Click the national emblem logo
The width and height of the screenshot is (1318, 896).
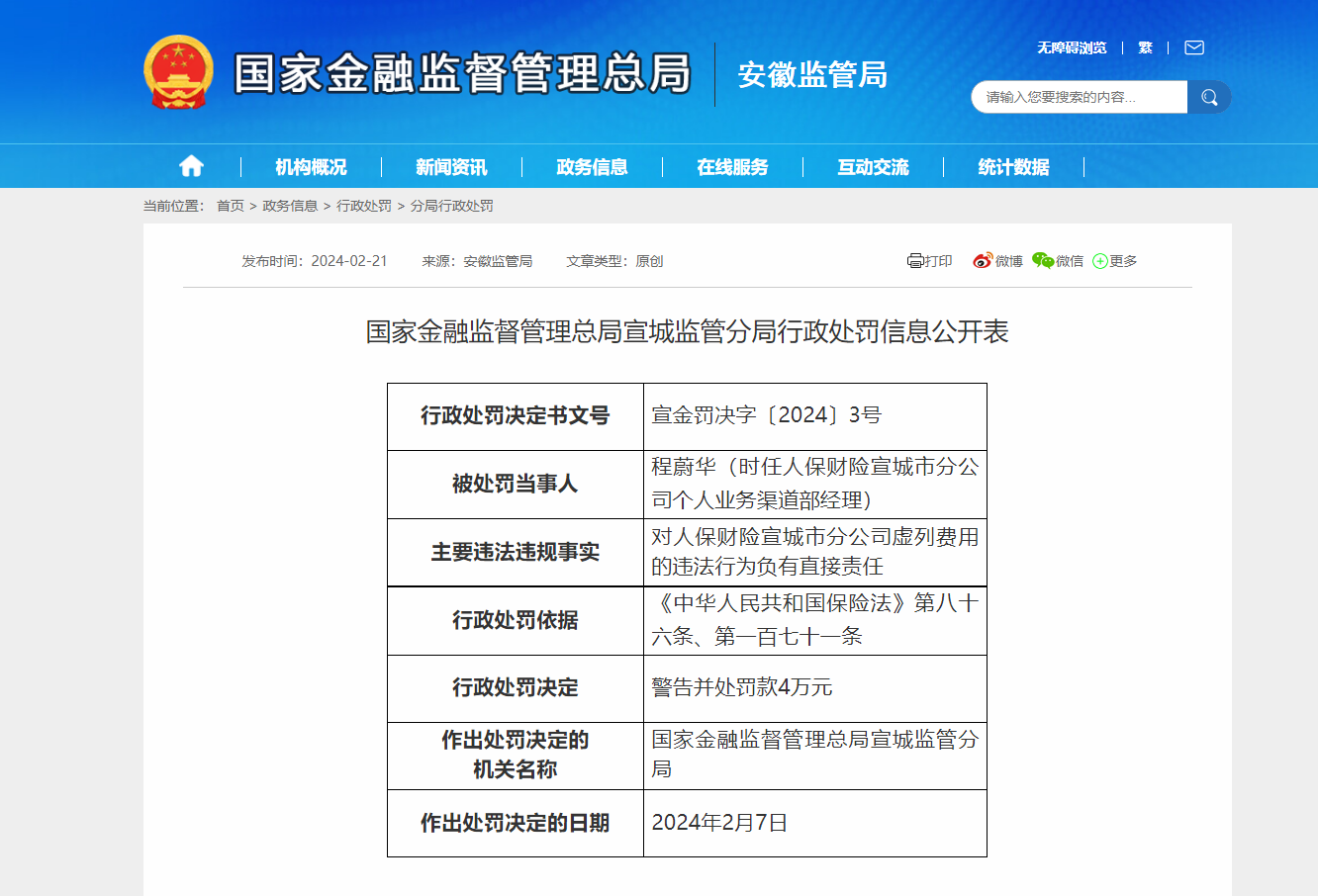pyautogui.click(x=178, y=72)
